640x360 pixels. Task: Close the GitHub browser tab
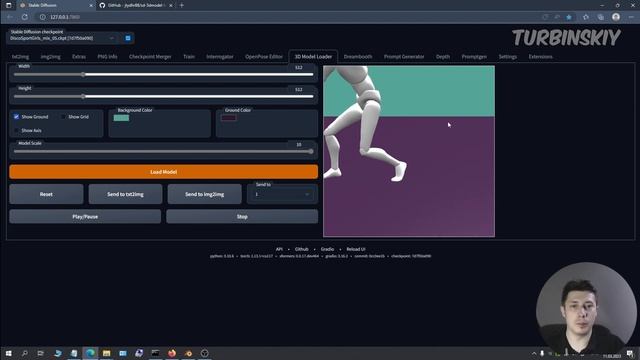click(x=171, y=5)
